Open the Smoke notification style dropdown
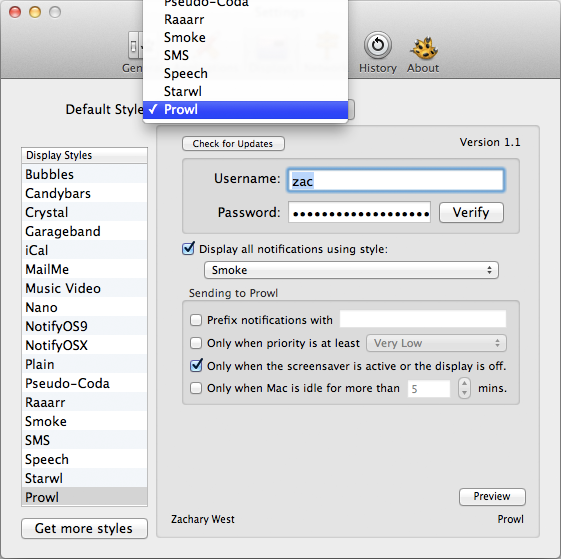This screenshot has height=559, width=561. [x=351, y=270]
